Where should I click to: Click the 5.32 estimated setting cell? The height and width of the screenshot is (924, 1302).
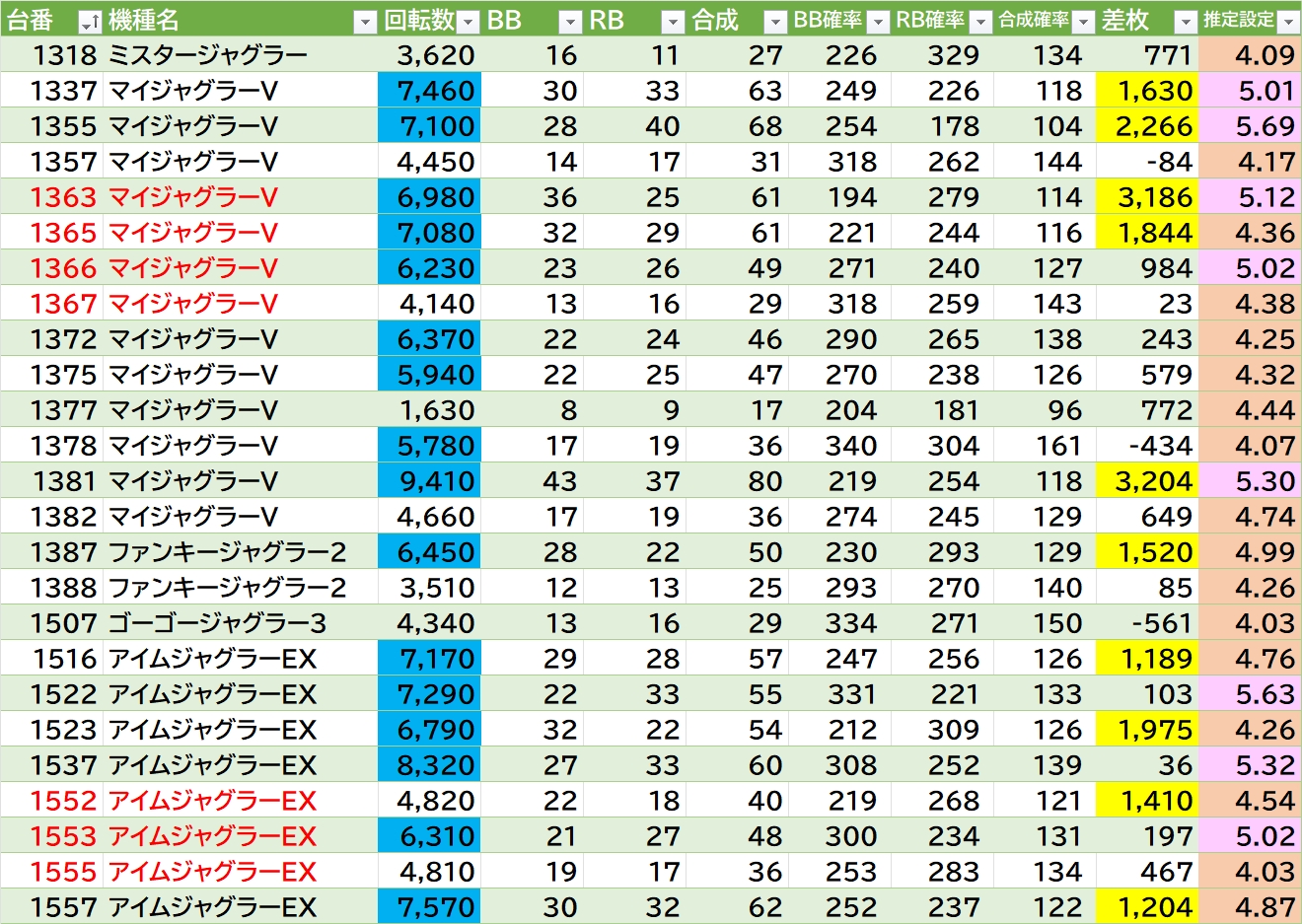click(1251, 765)
